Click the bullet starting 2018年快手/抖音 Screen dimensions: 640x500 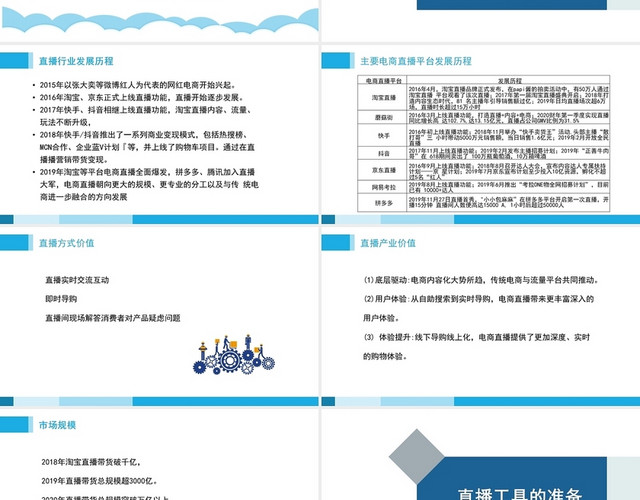[x=147, y=147]
